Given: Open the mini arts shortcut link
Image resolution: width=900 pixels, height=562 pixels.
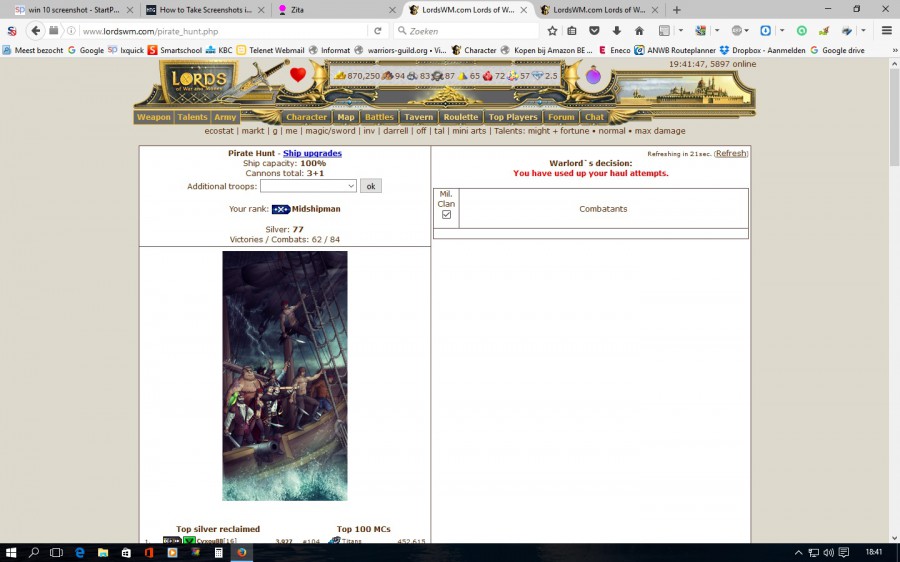Looking at the screenshot, I should [x=469, y=131].
